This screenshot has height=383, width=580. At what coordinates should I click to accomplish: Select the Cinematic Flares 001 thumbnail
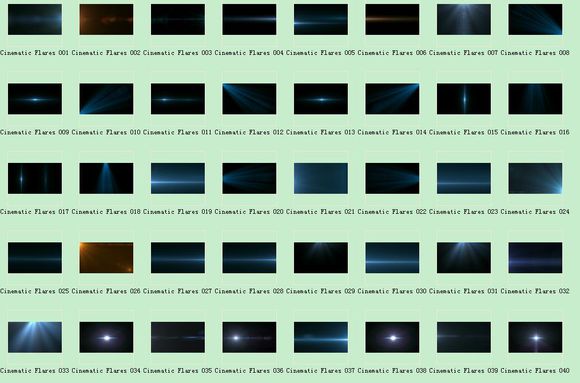point(35,20)
